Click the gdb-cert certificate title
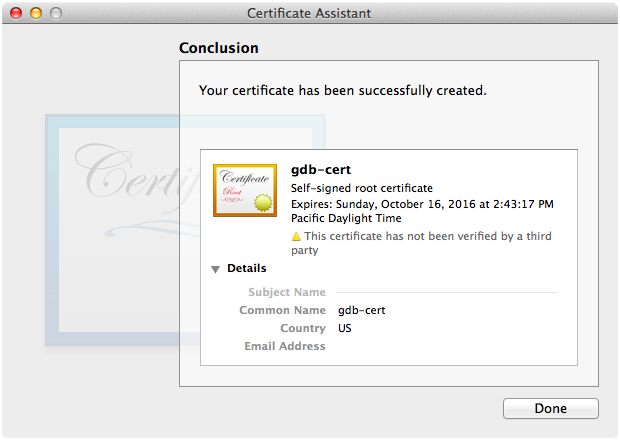620x440 pixels. (x=320, y=169)
